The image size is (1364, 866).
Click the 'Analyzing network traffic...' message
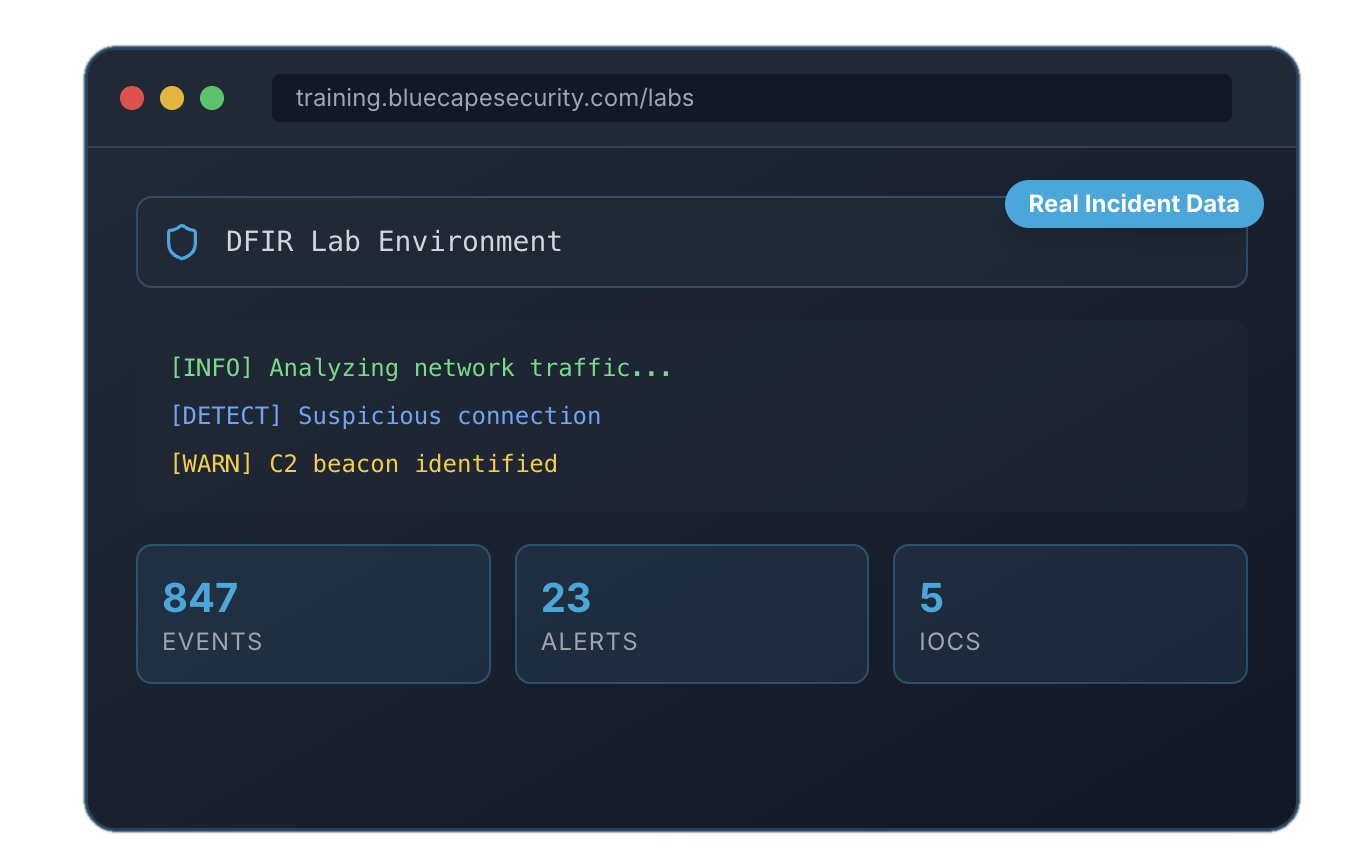(x=471, y=368)
